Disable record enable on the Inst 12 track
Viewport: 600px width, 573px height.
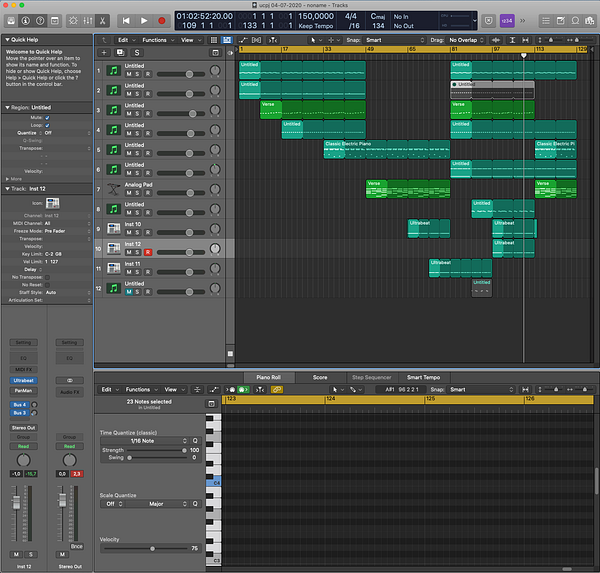point(148,252)
